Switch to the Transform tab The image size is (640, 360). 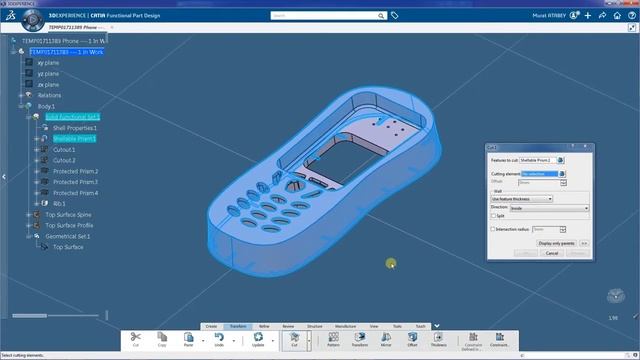pos(238,326)
